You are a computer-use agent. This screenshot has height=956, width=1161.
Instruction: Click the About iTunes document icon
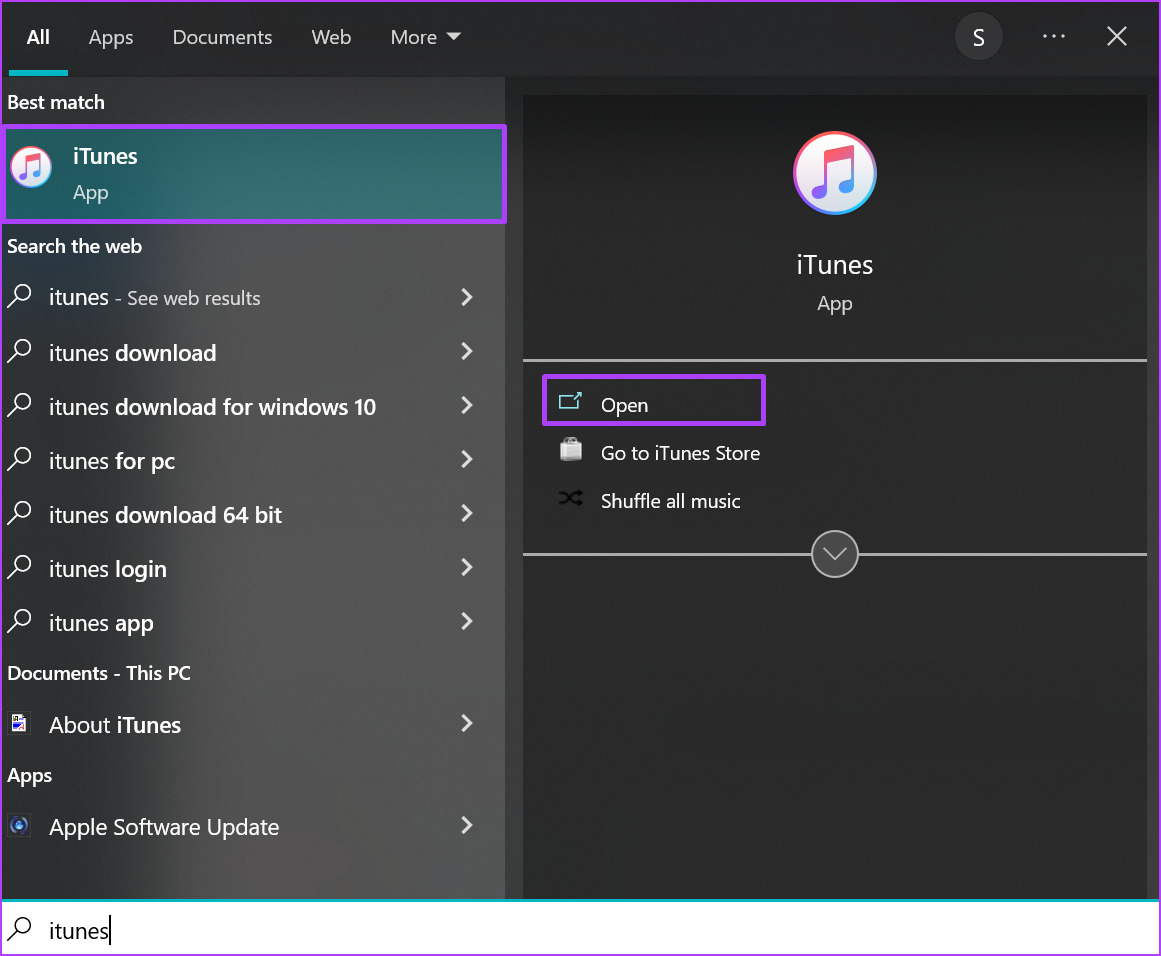point(20,724)
